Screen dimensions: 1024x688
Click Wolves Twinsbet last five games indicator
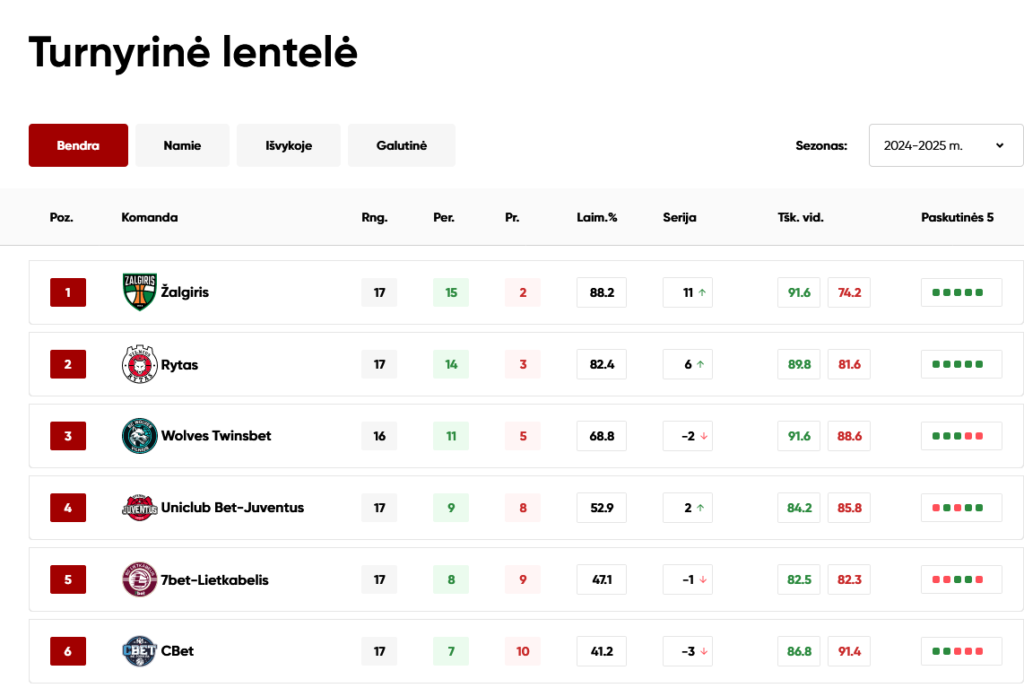tap(962, 436)
